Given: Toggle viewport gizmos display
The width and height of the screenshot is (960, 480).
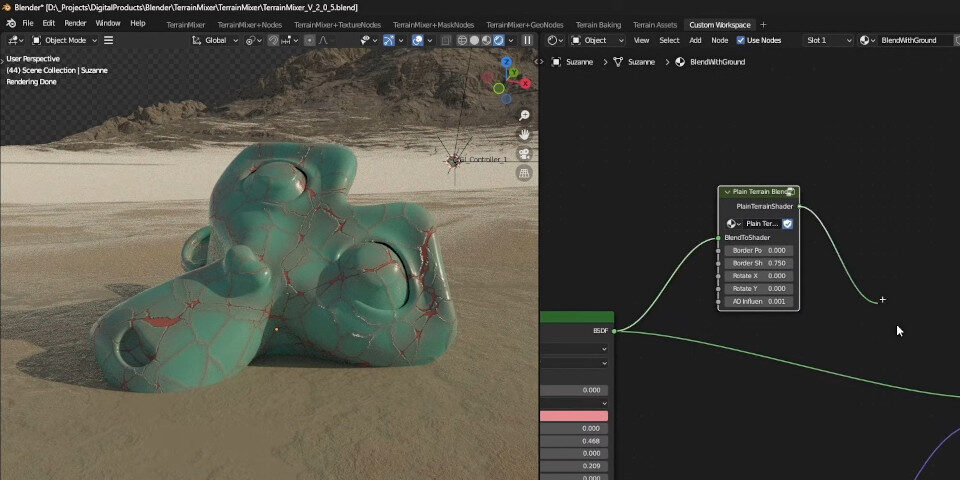Looking at the screenshot, I should click(389, 40).
